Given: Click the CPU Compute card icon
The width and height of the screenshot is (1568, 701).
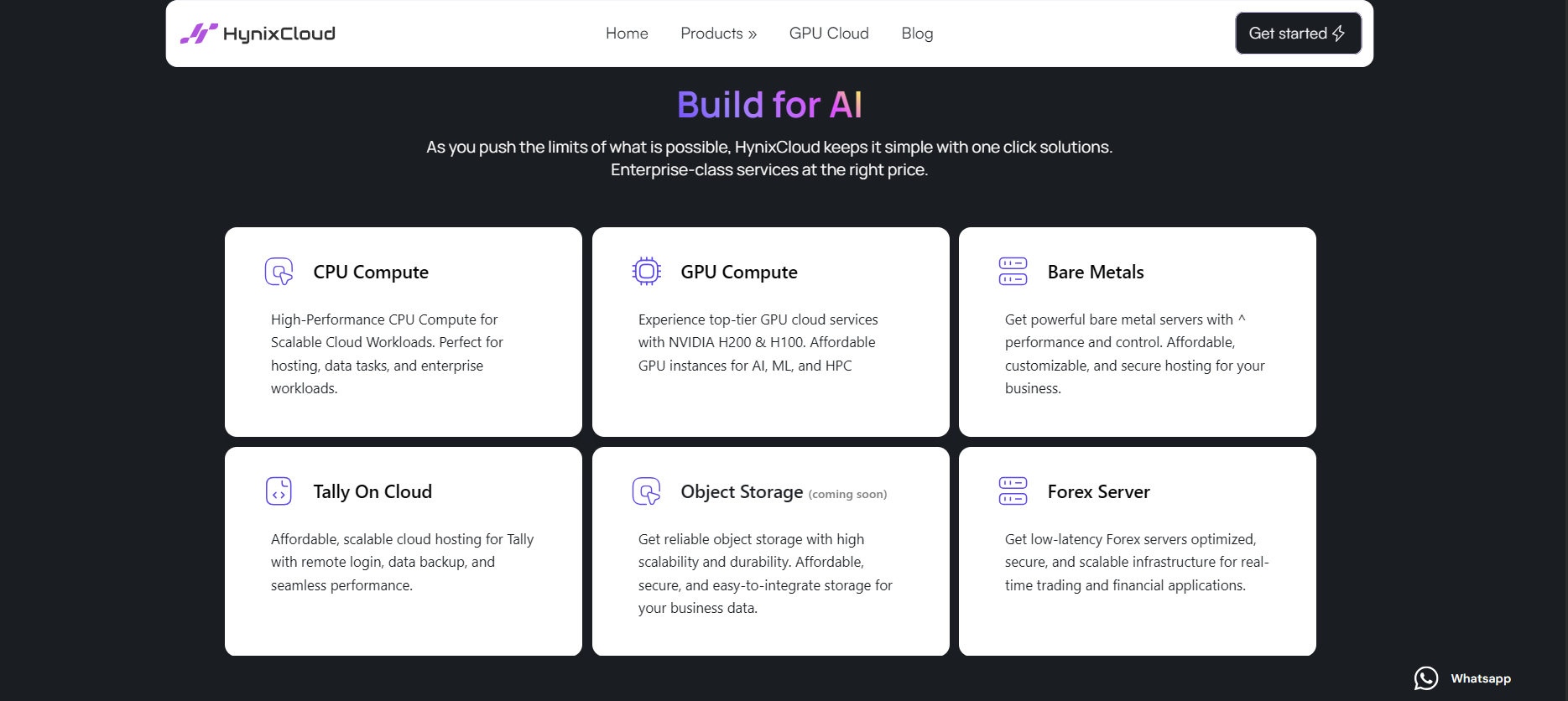Looking at the screenshot, I should 279,272.
